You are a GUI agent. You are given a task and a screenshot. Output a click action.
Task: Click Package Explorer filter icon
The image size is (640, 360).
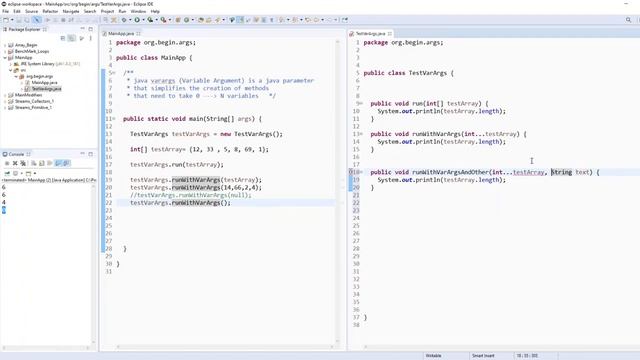[82, 38]
